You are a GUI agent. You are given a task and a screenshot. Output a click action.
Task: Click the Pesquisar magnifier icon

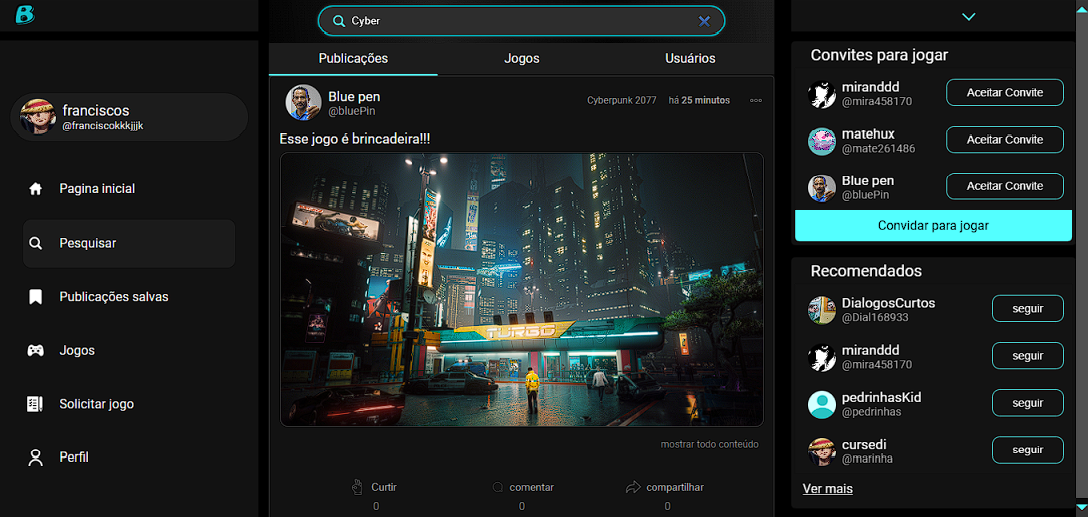pyautogui.click(x=35, y=244)
